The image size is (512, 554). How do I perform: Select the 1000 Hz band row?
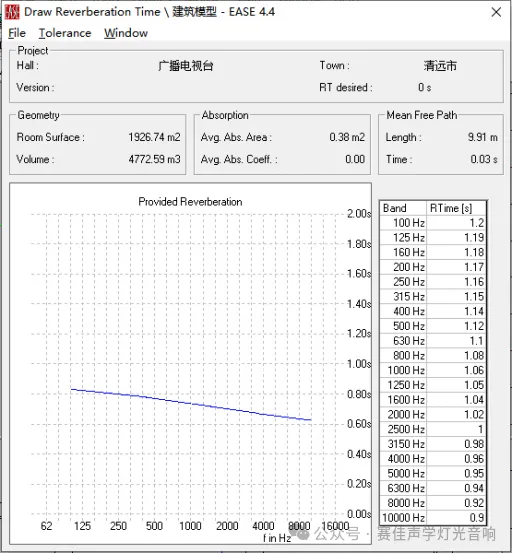[x=433, y=370]
